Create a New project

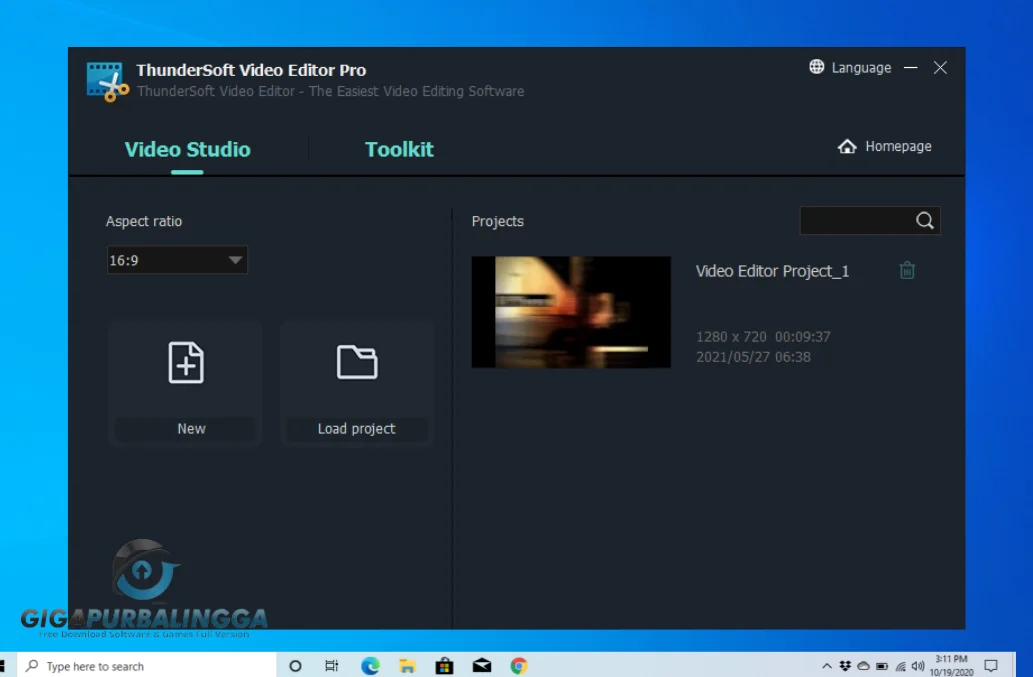pyautogui.click(x=186, y=383)
